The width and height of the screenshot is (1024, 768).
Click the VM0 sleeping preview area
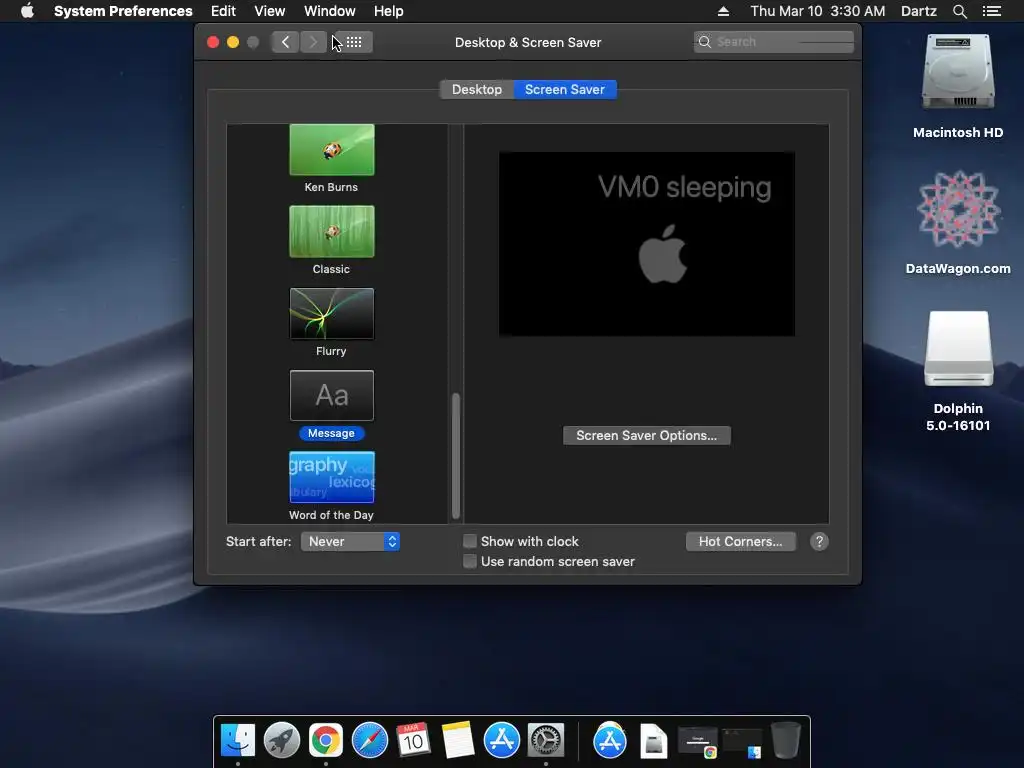[647, 244]
